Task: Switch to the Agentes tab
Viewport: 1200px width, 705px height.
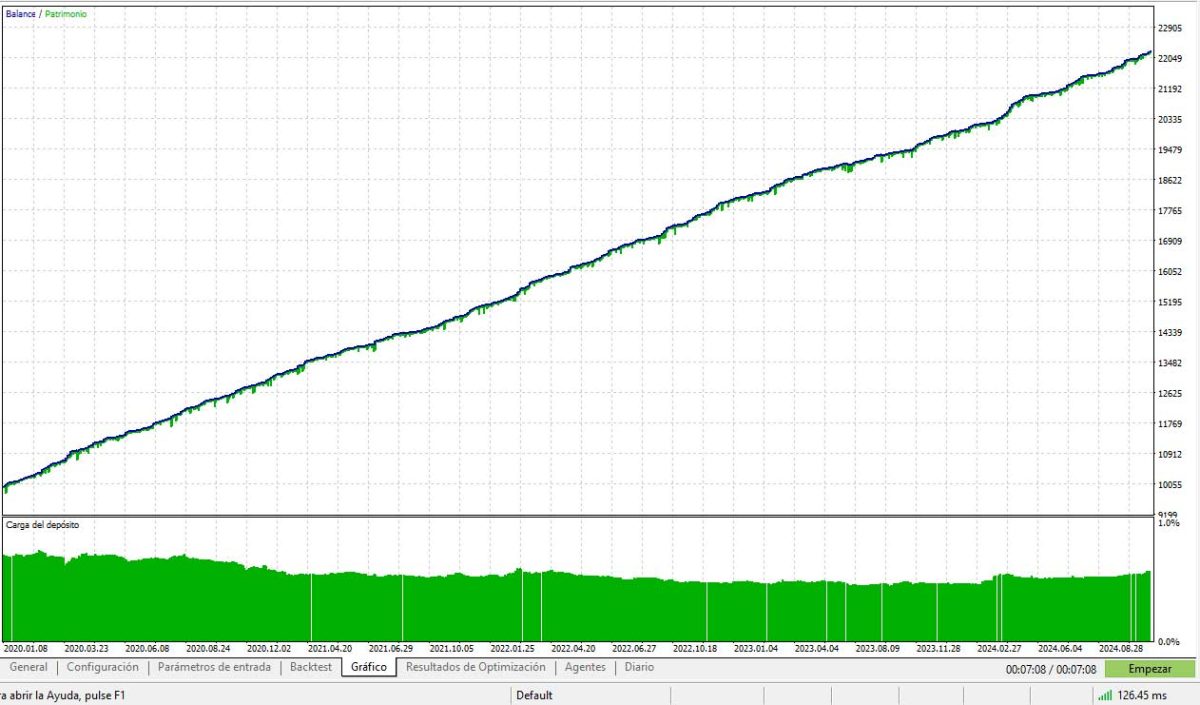Action: point(585,667)
